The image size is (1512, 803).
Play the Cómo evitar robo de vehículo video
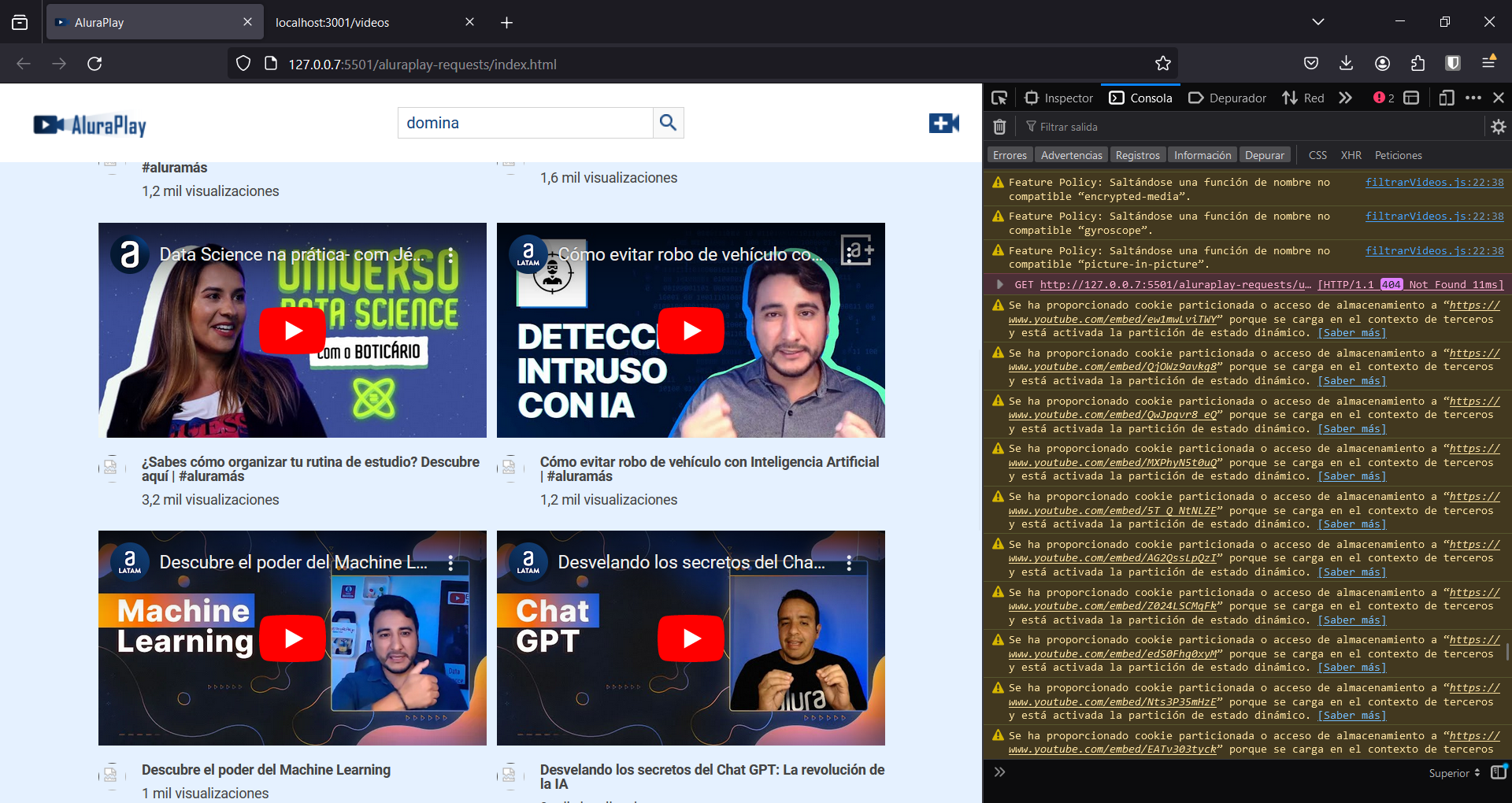691,331
